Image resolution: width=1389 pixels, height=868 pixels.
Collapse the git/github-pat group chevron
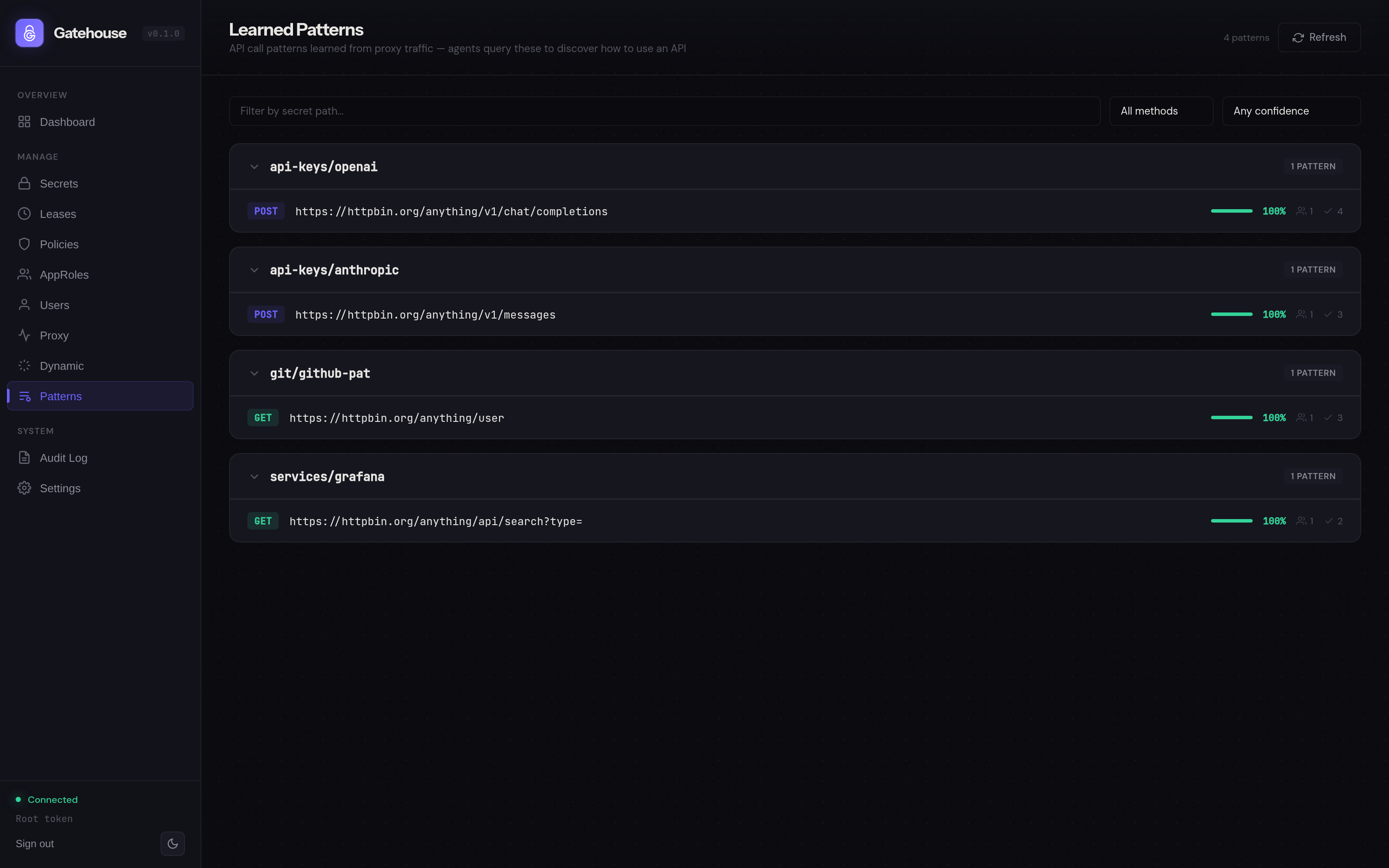(x=254, y=374)
